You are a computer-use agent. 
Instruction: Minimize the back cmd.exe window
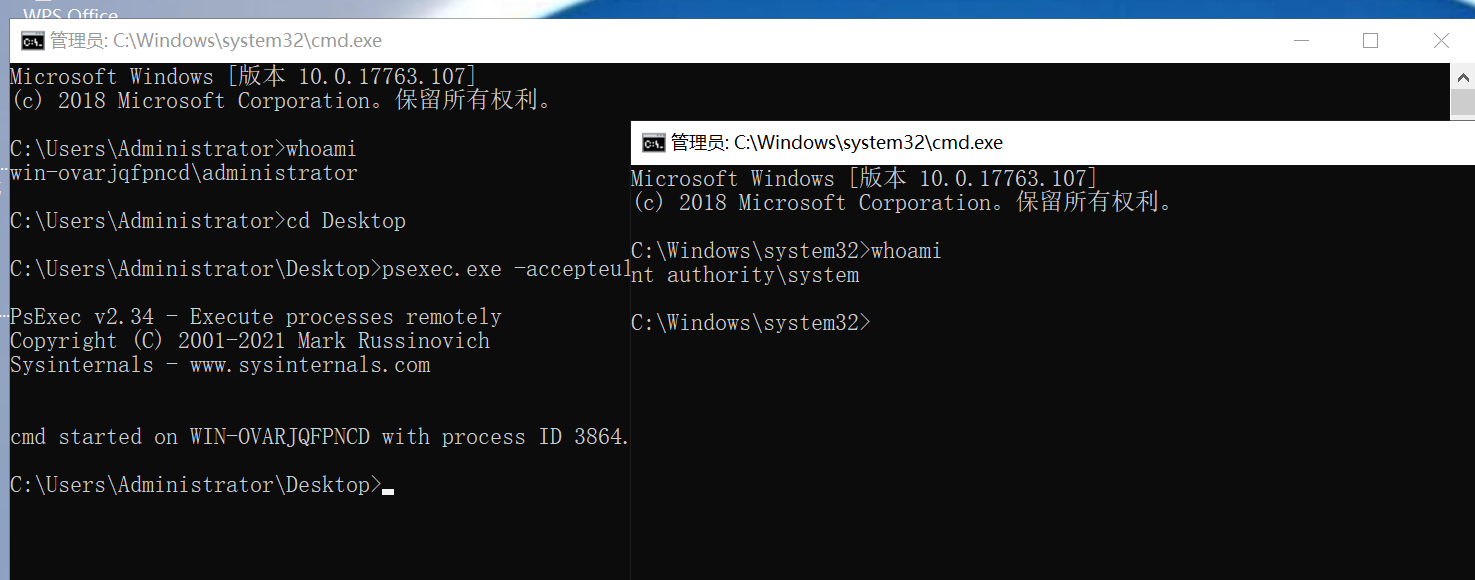(x=1301, y=41)
